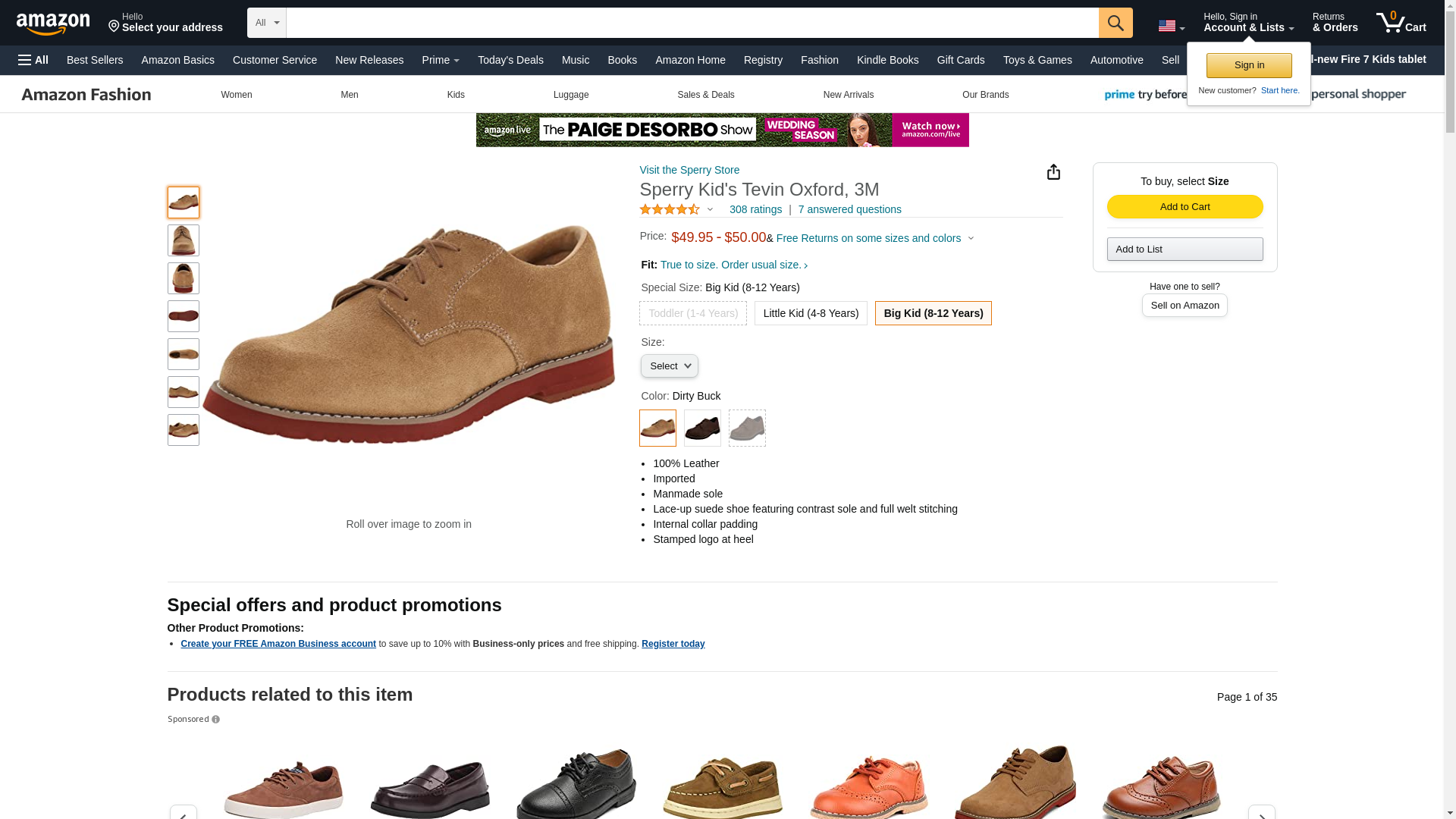The width and height of the screenshot is (1456, 819).
Task: Click the star rating icons
Action: pyautogui.click(x=670, y=209)
